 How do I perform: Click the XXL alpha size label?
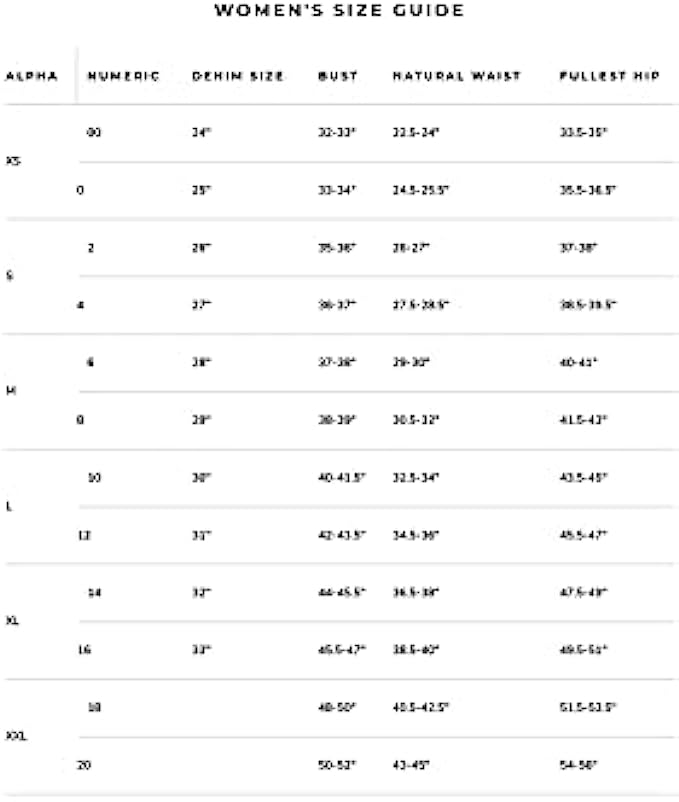[15, 736]
